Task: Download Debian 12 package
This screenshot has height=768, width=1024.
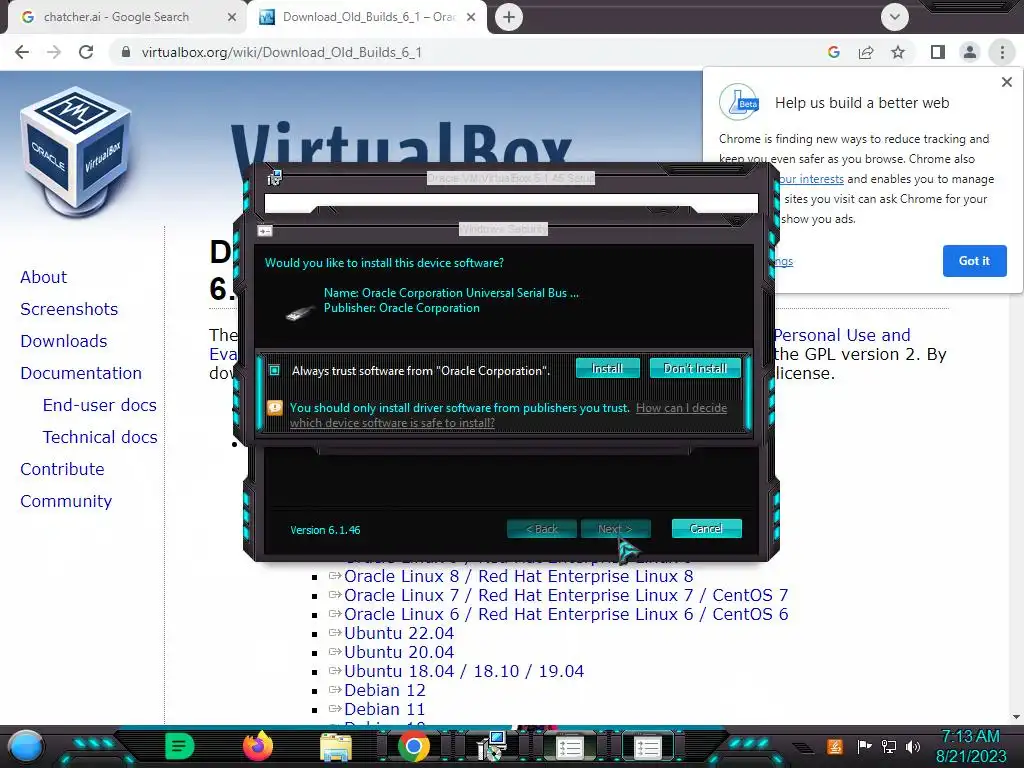Action: 385,690
